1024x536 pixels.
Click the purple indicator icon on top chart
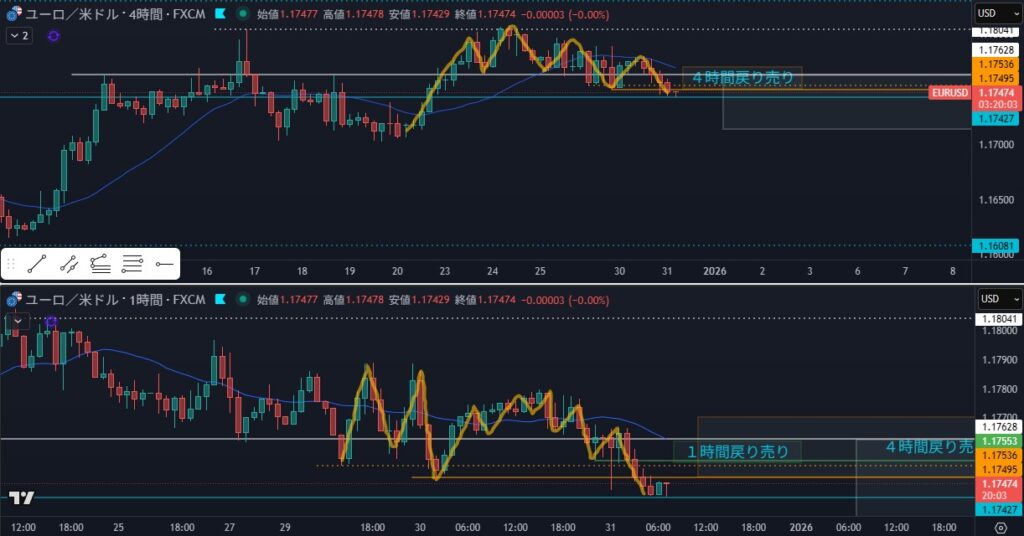pyautogui.click(x=53, y=36)
